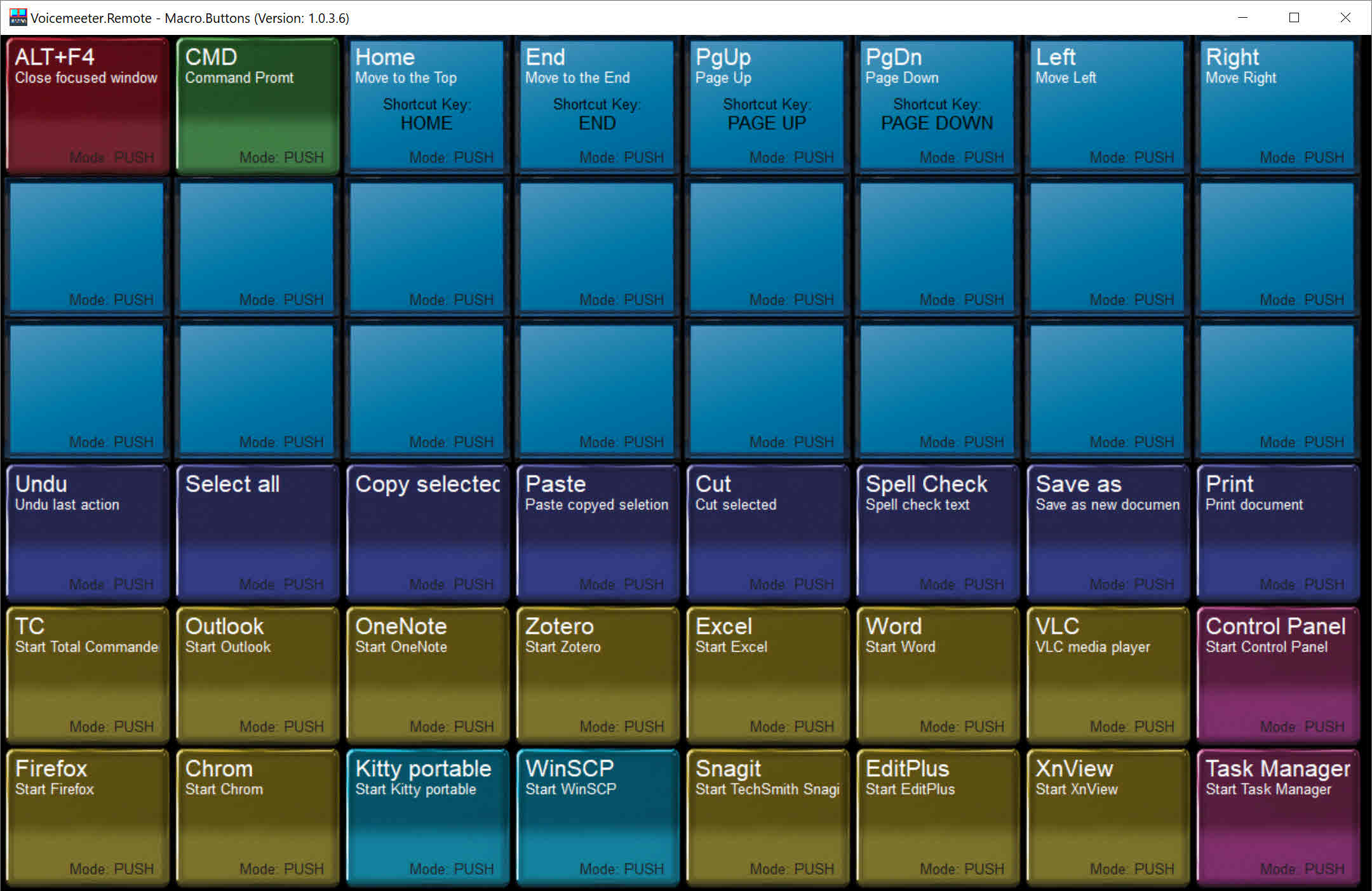The height and width of the screenshot is (891, 1372).
Task: Close the Macro.Buttons window
Action: pos(1345,18)
